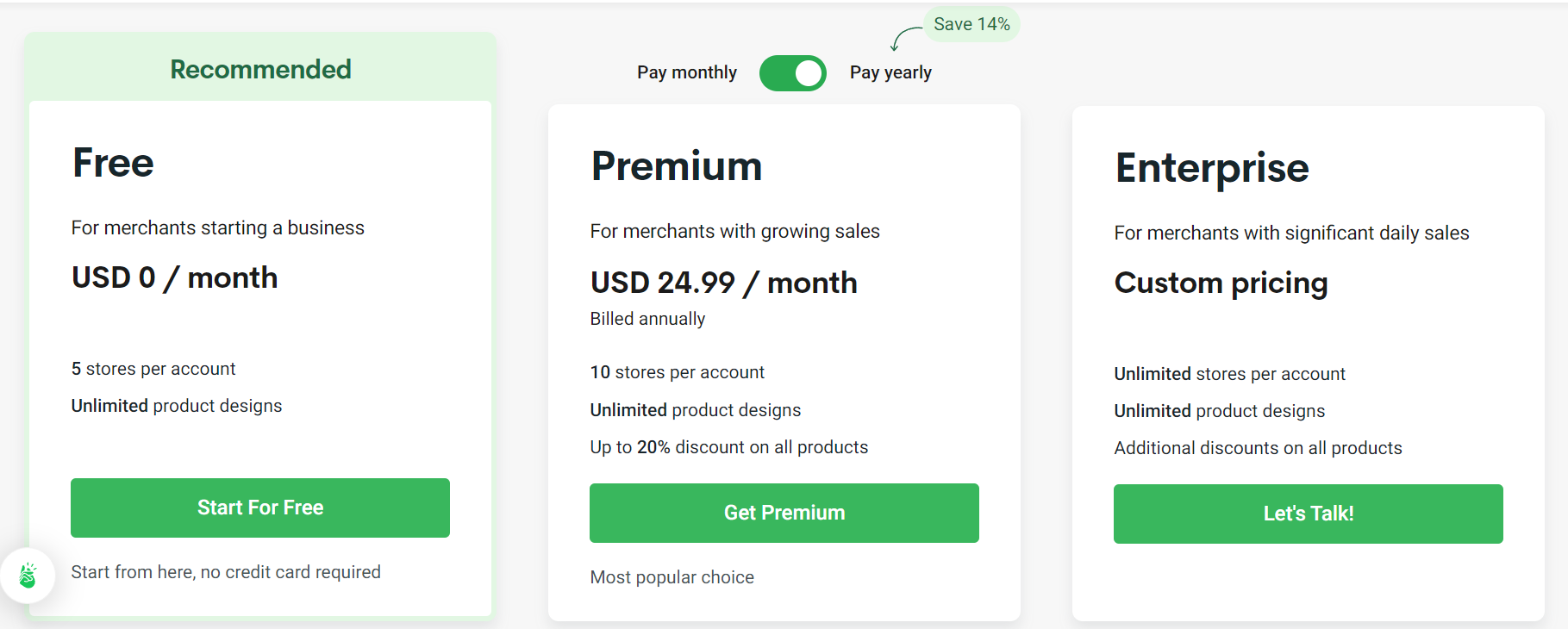
Task: Click the USD 24.99 / month price text
Action: pos(723,283)
